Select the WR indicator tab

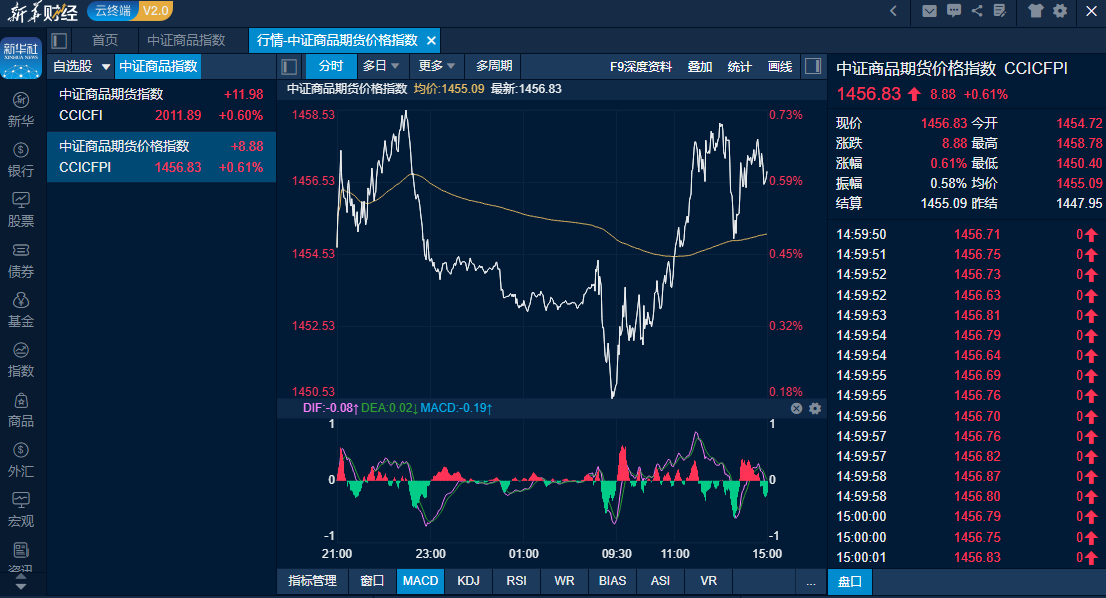pos(564,581)
